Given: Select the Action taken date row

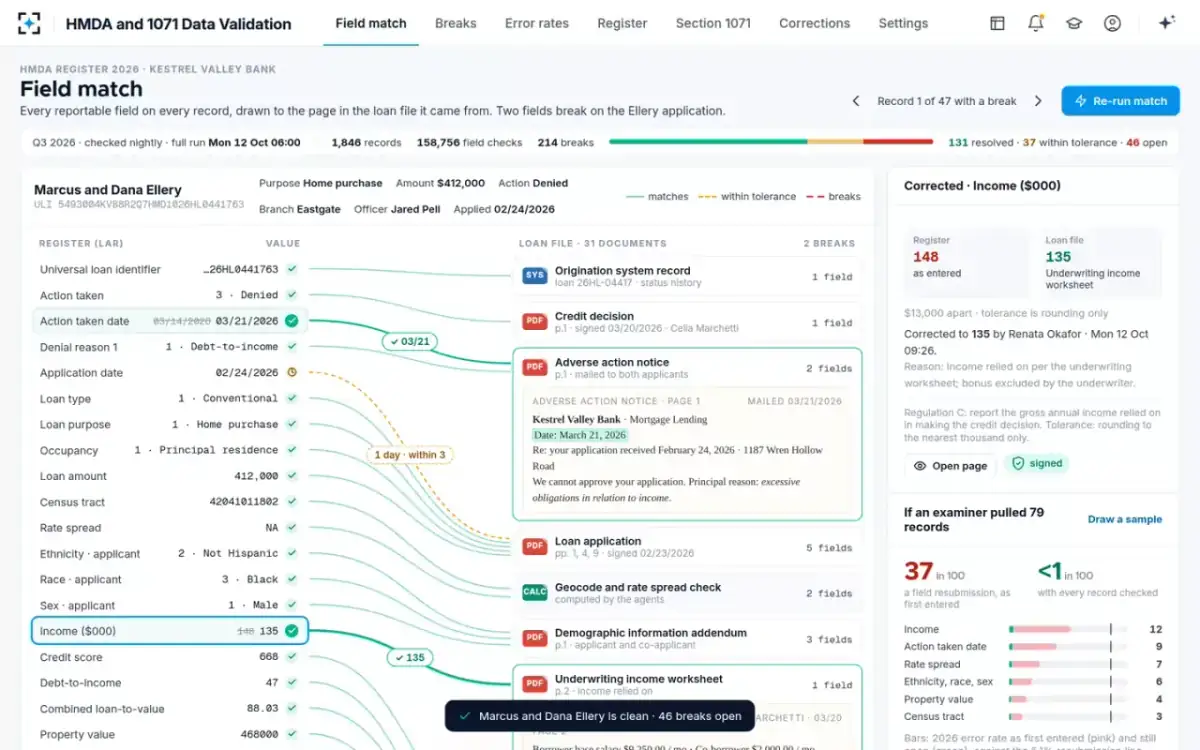Looking at the screenshot, I should [170, 321].
